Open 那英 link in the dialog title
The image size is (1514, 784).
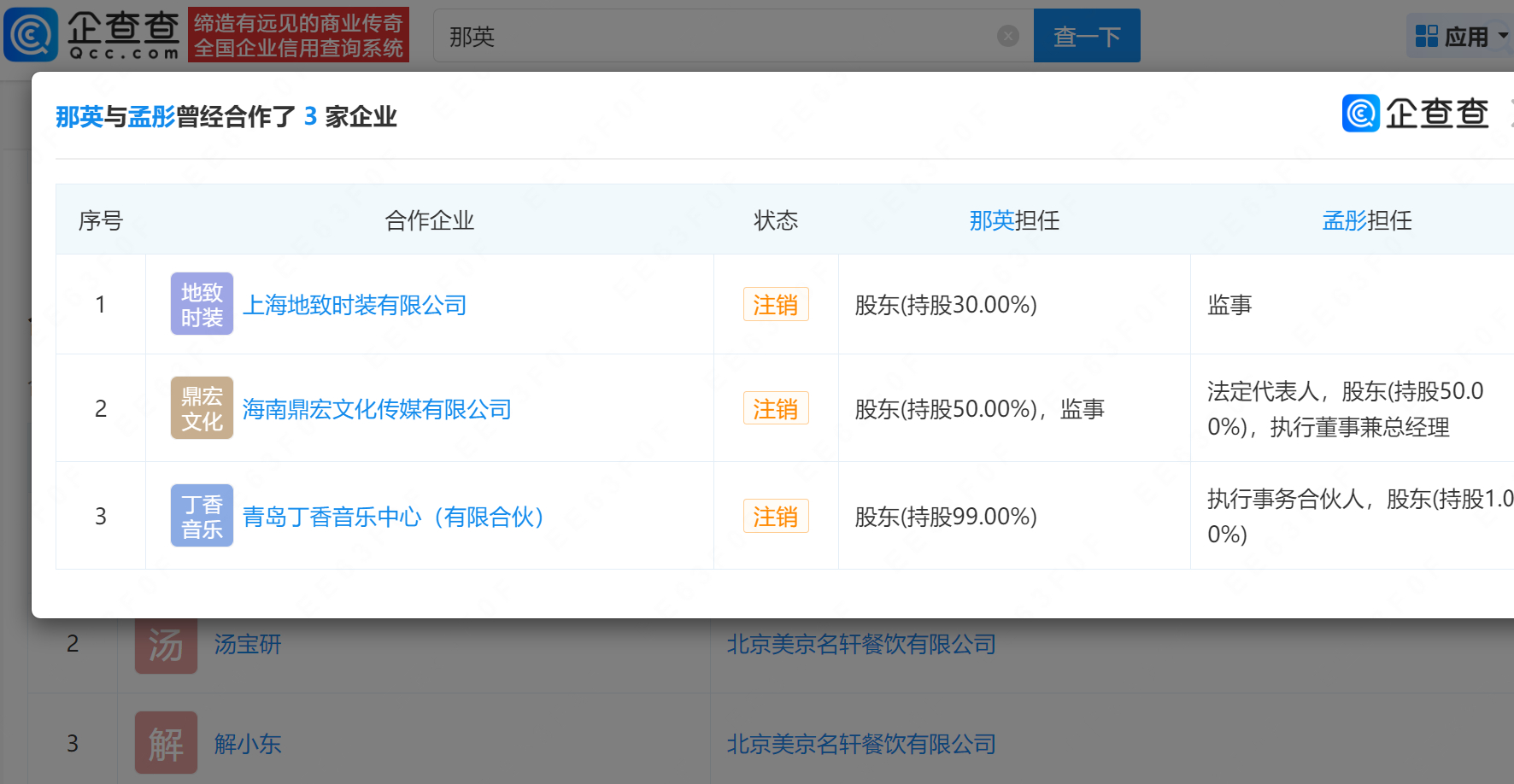coord(79,116)
